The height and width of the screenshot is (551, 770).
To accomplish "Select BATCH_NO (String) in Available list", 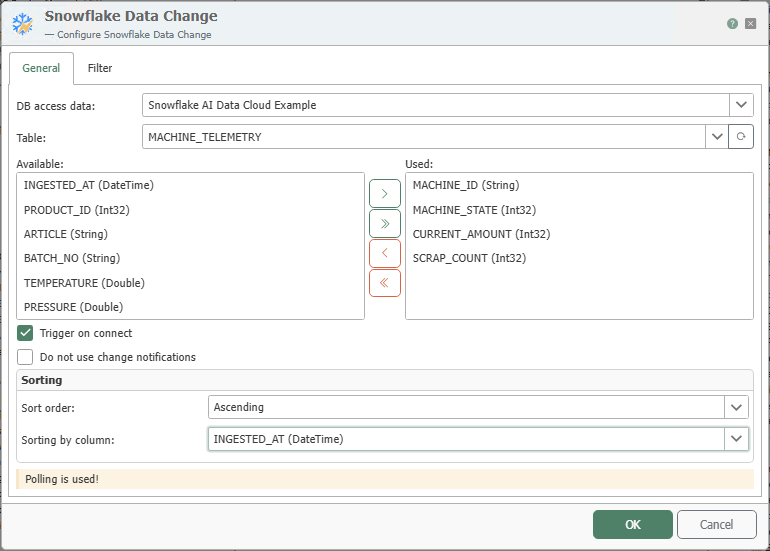I will pyautogui.click(x=191, y=258).
